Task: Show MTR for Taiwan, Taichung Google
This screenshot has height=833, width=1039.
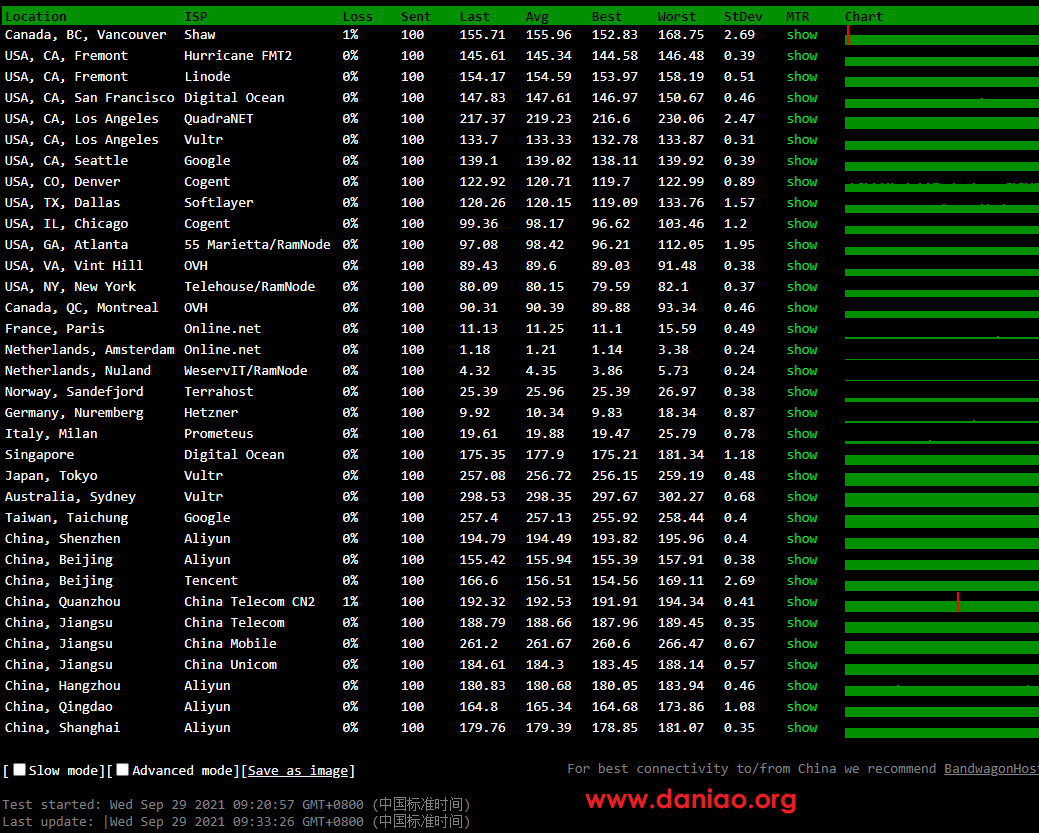Action: tap(802, 518)
